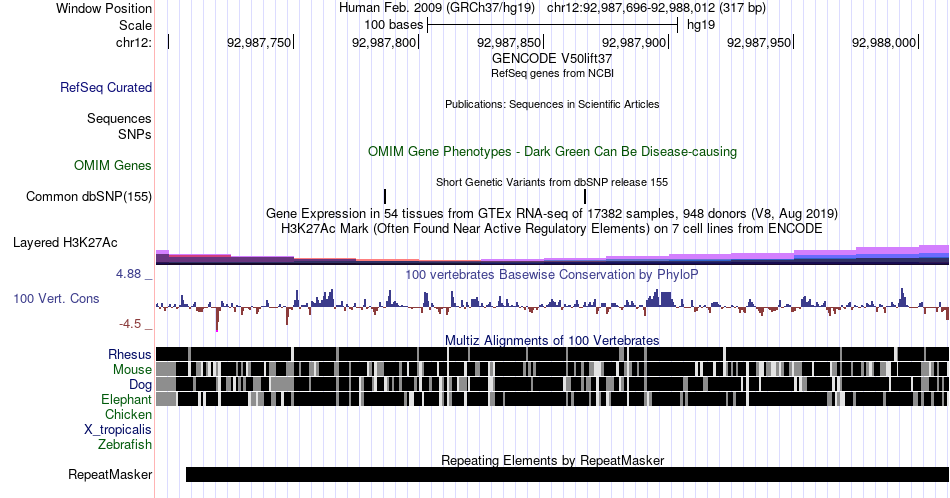Click the X_tropicalis alignment label

118,430
